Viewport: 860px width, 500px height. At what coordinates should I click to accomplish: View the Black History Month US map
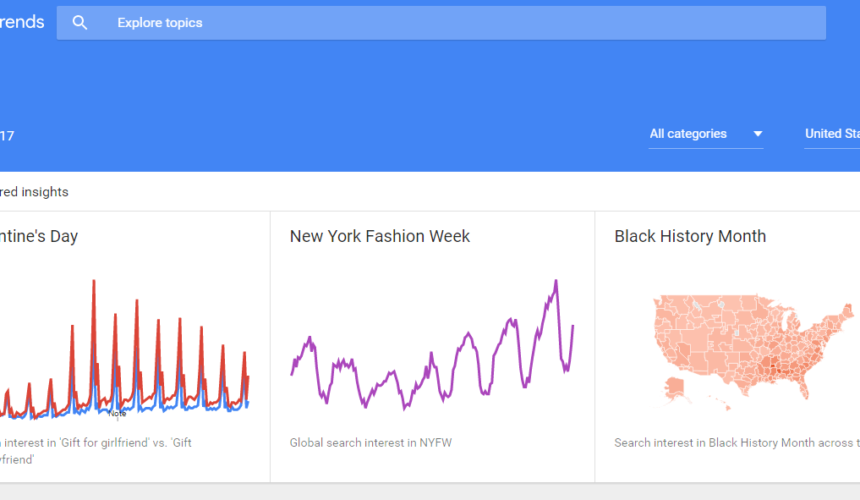coord(754,352)
